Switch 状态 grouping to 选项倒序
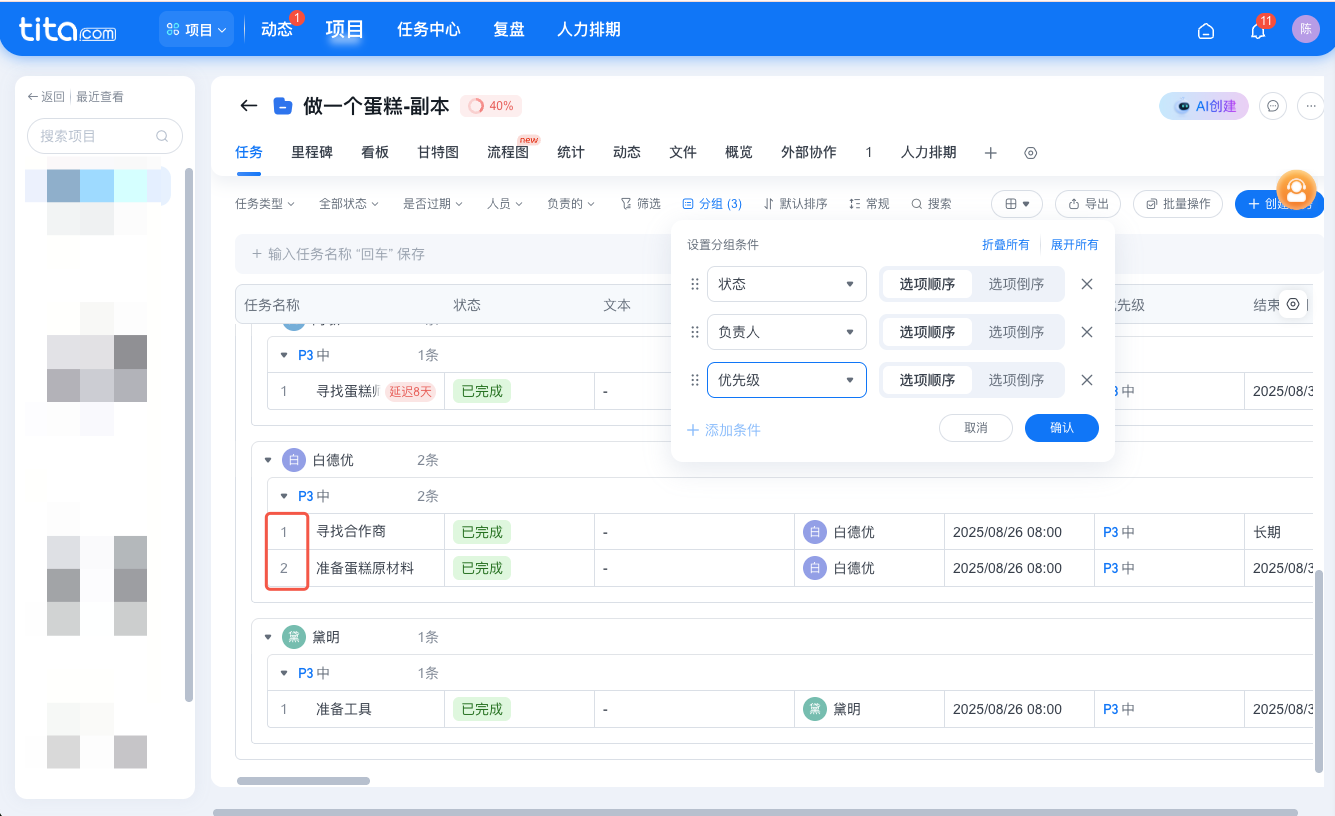The height and width of the screenshot is (816, 1335). coord(1018,283)
